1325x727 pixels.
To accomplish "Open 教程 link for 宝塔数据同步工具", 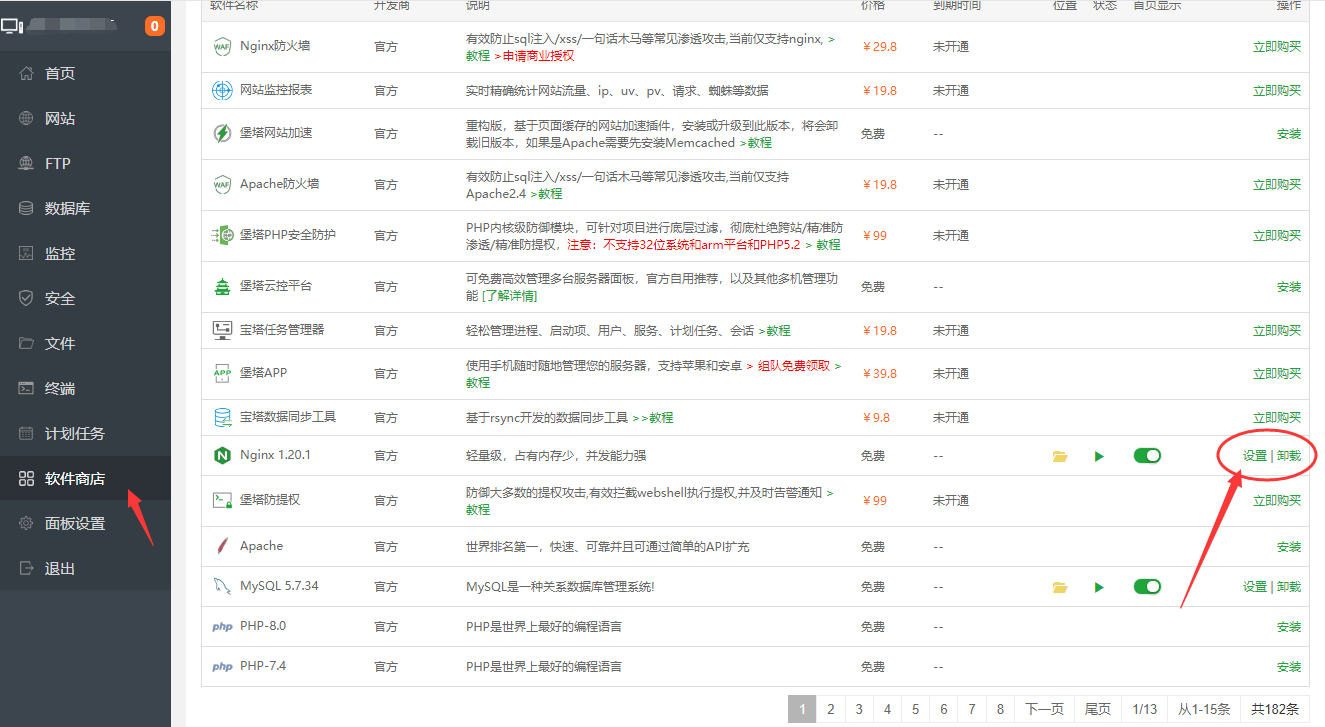I will tap(661, 418).
